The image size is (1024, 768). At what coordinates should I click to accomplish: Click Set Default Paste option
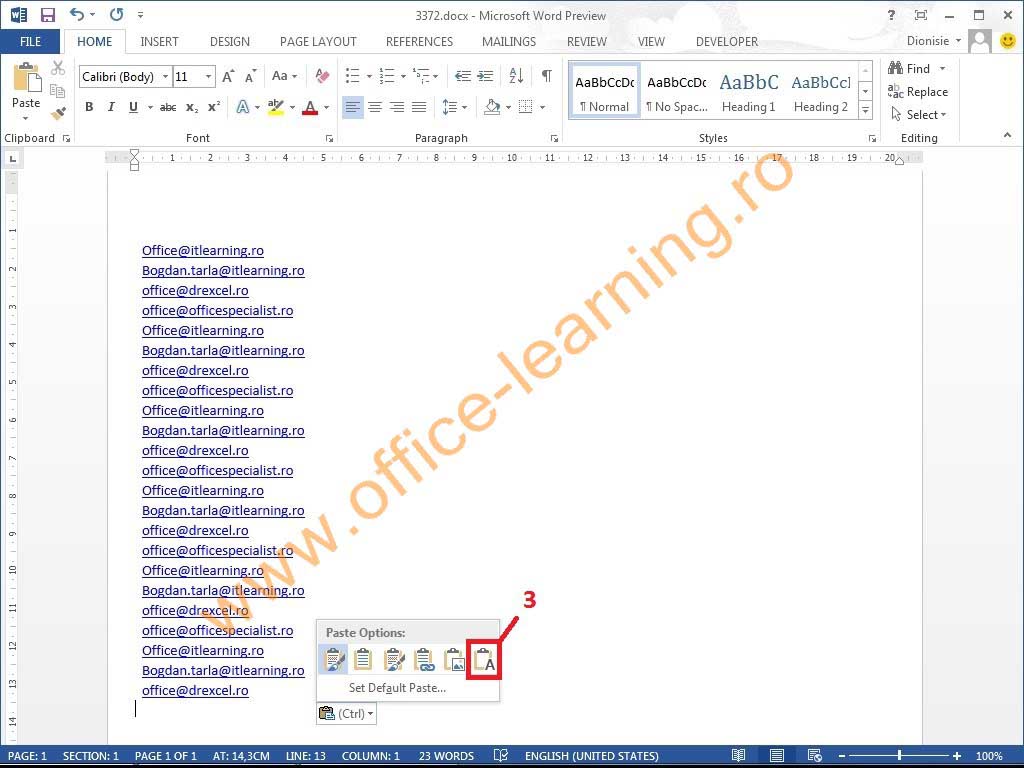tap(397, 688)
